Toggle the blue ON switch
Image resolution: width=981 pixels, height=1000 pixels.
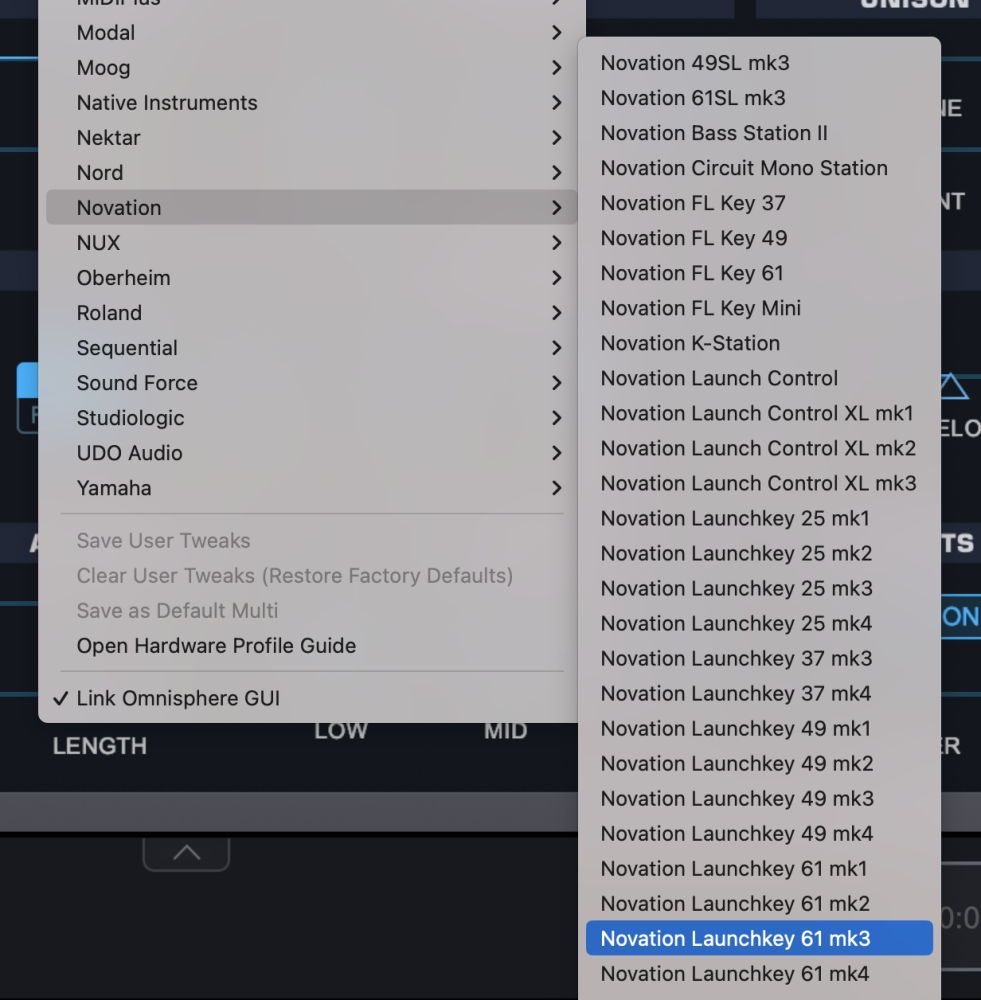[x=960, y=617]
